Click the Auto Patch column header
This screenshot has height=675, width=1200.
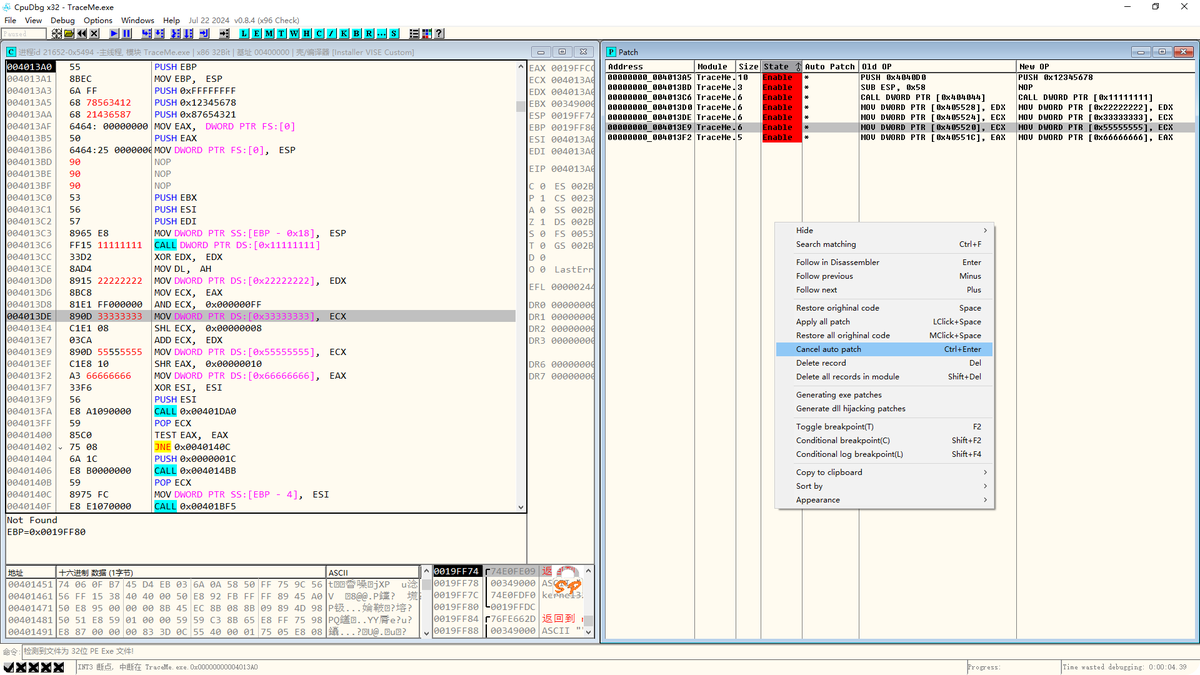tap(830, 66)
